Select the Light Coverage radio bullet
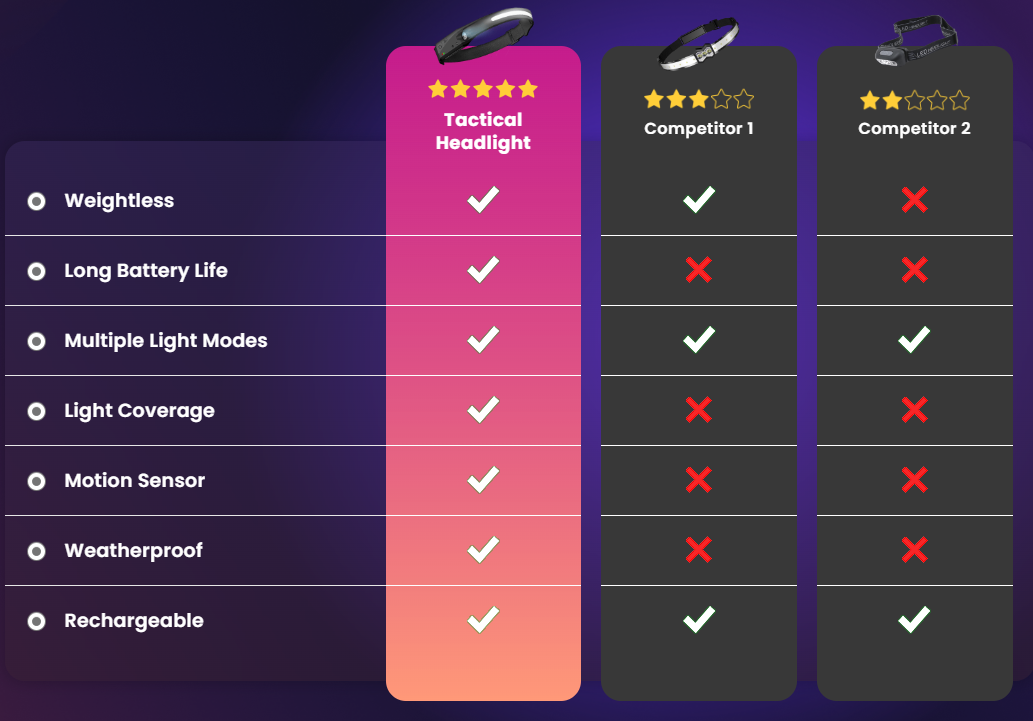1033x721 pixels. point(37,411)
